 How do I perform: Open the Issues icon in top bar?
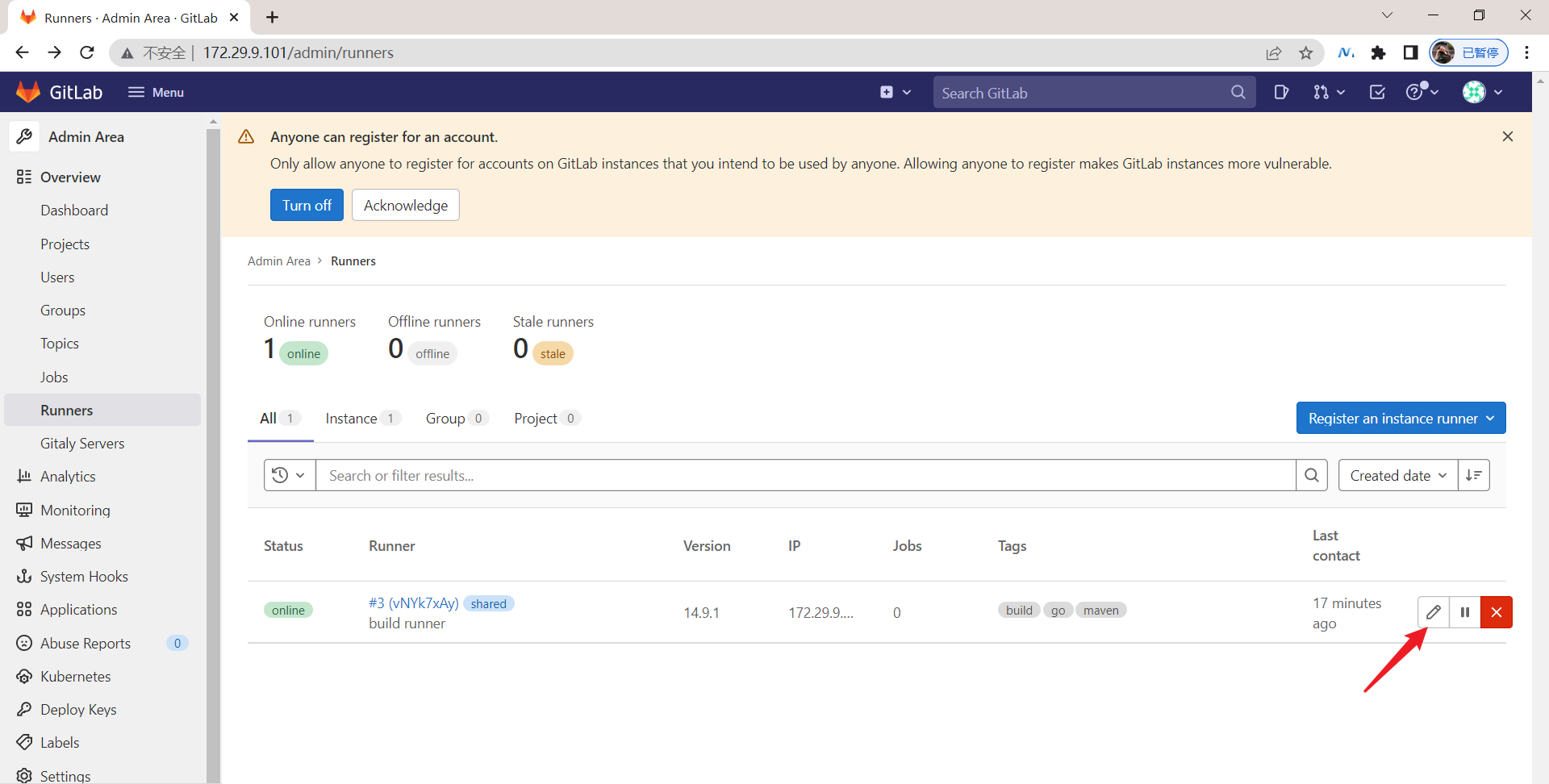click(x=1281, y=92)
